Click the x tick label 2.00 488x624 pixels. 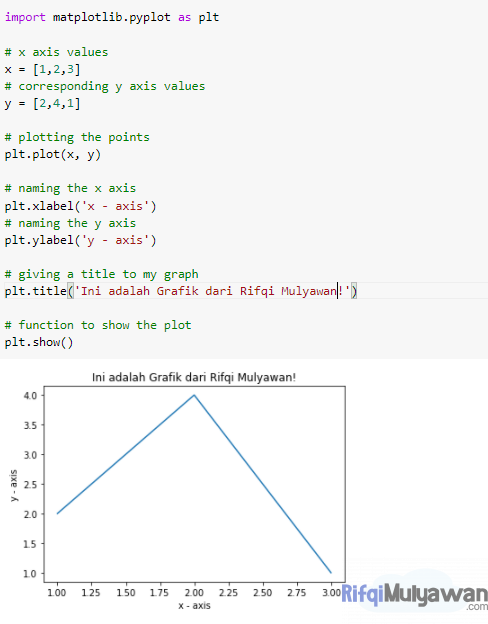194,593
